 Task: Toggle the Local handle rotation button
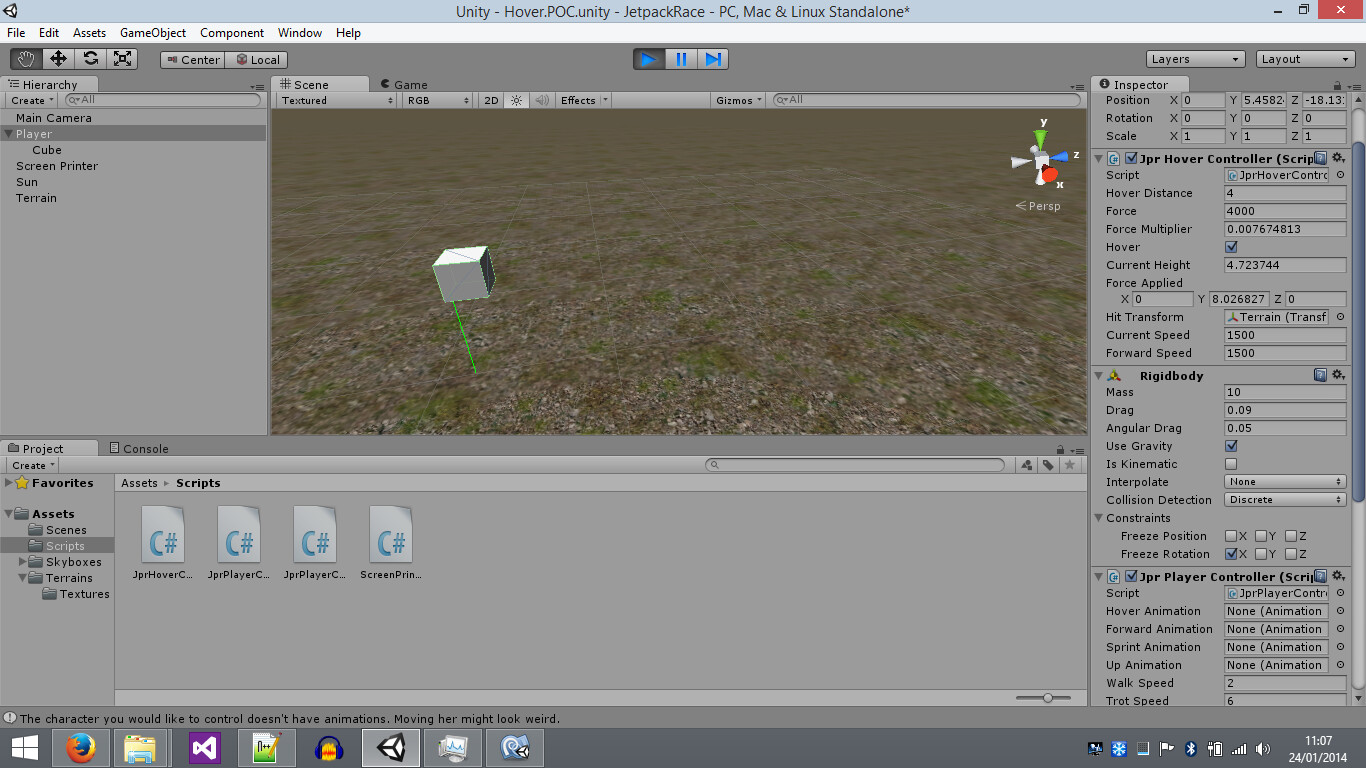tap(257, 60)
